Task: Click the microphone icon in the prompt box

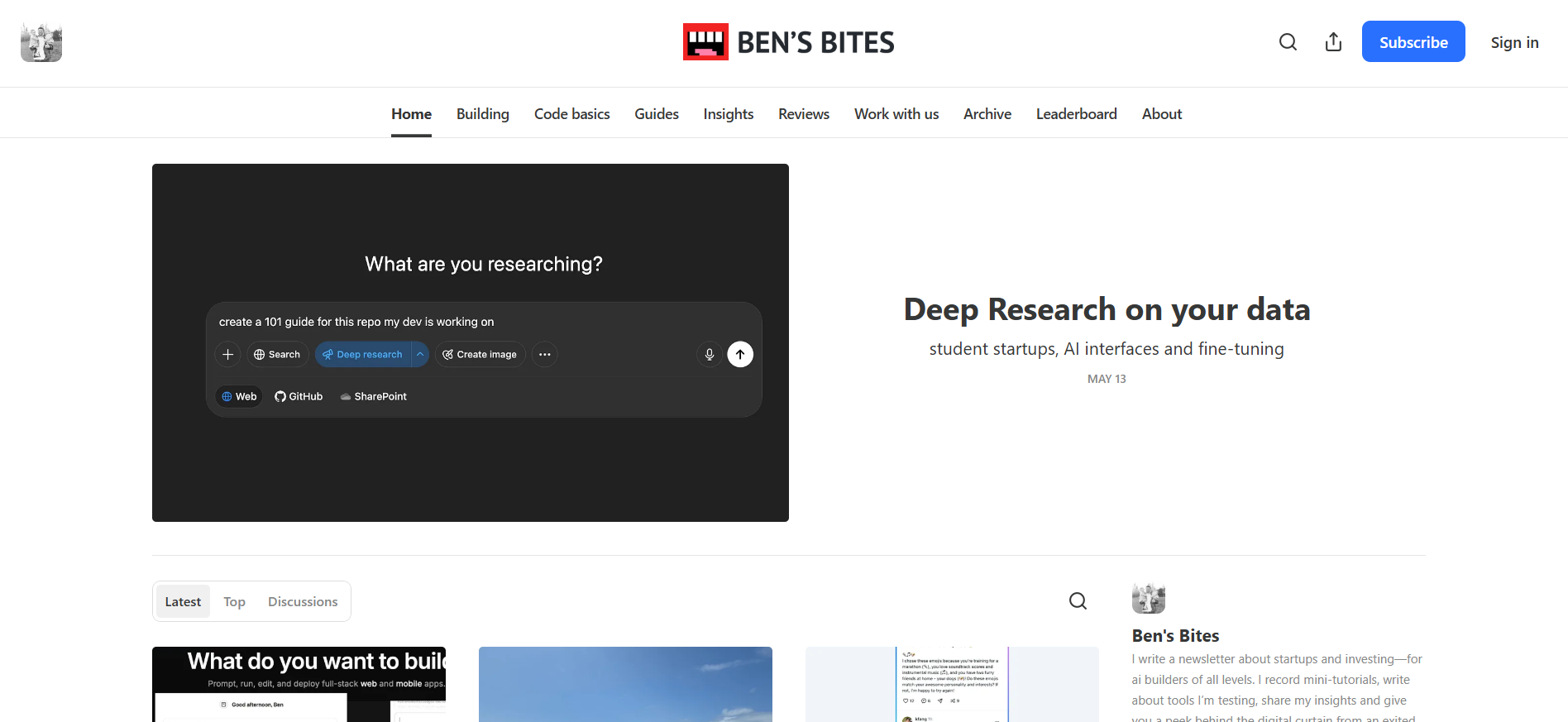Action: point(709,355)
